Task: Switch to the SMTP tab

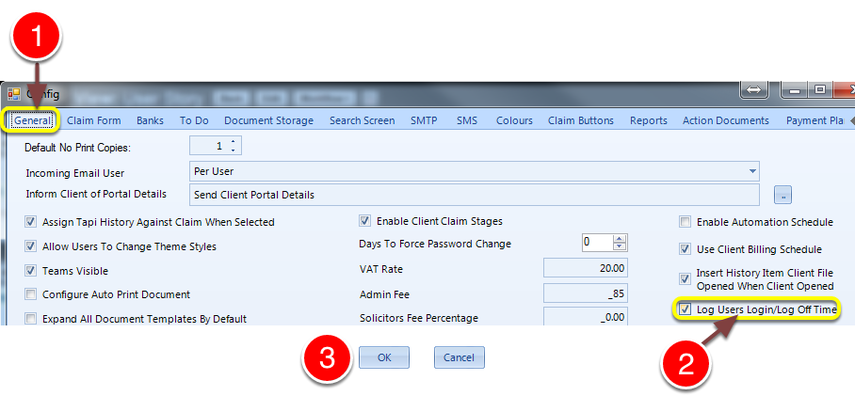Action: click(x=424, y=121)
